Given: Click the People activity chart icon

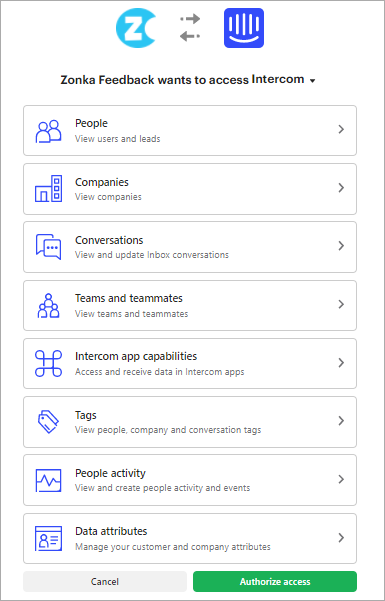Looking at the screenshot, I should pos(48,480).
